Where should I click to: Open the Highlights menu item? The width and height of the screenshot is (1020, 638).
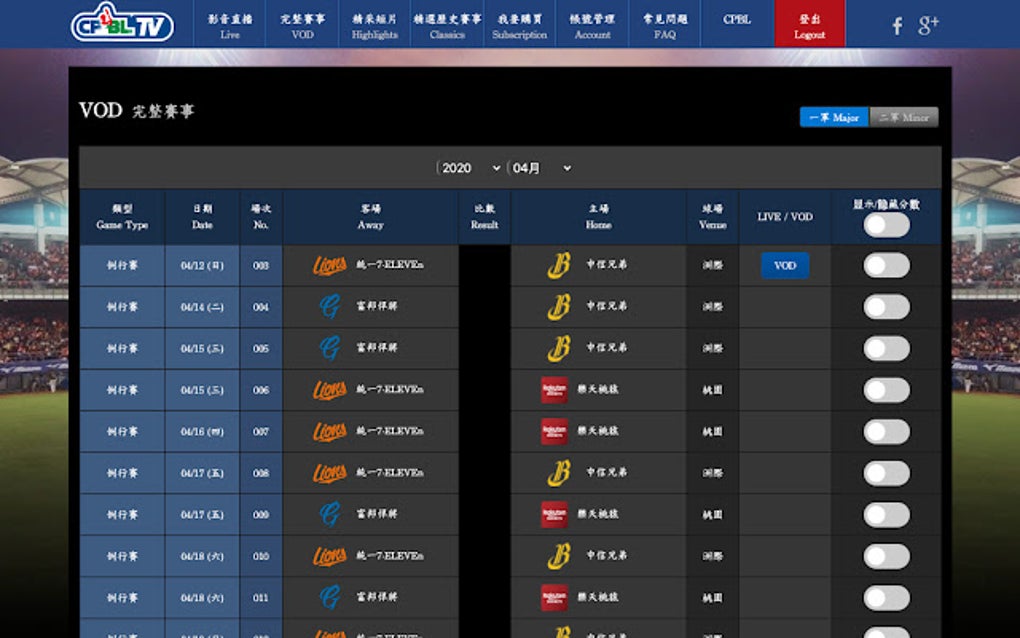coord(375,25)
